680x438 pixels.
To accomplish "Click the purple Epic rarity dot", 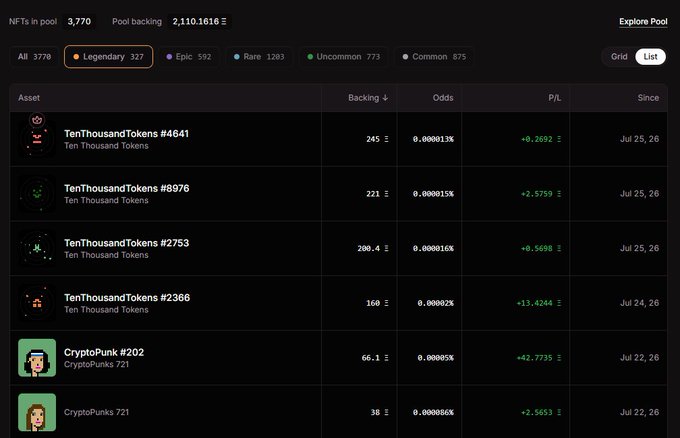I will click(169, 57).
